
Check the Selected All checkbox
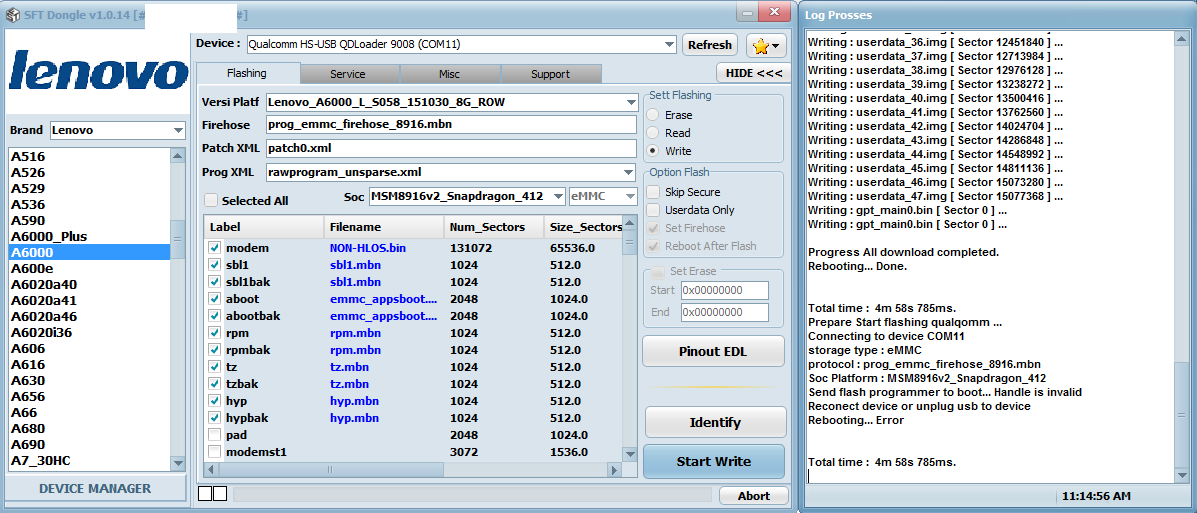click(211, 200)
